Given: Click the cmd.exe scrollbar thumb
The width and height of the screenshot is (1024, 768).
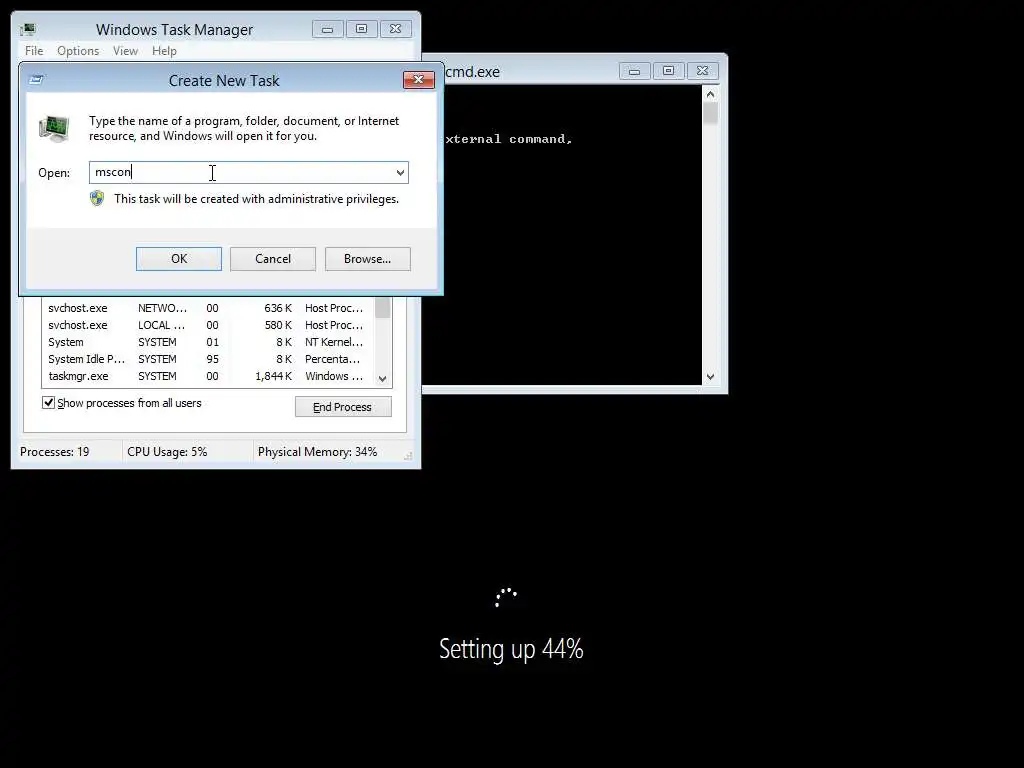Looking at the screenshot, I should point(711,114).
